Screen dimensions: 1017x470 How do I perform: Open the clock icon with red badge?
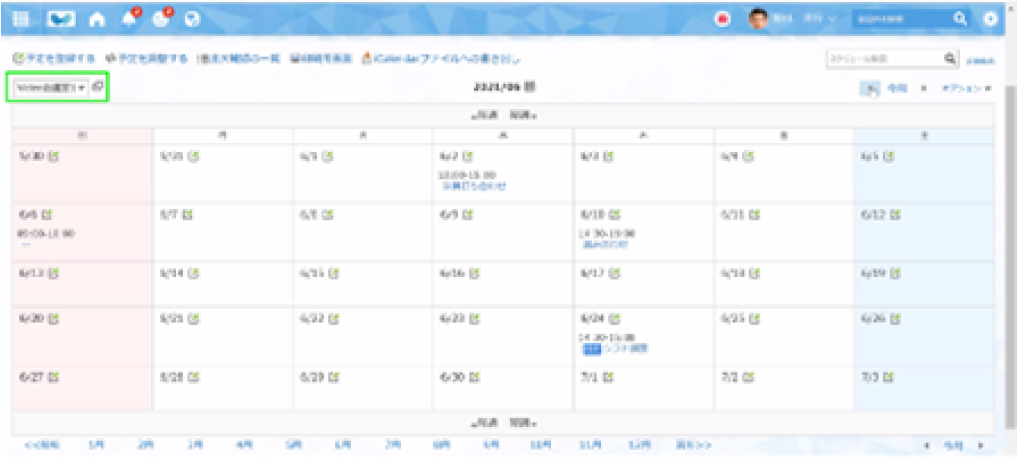[x=162, y=18]
